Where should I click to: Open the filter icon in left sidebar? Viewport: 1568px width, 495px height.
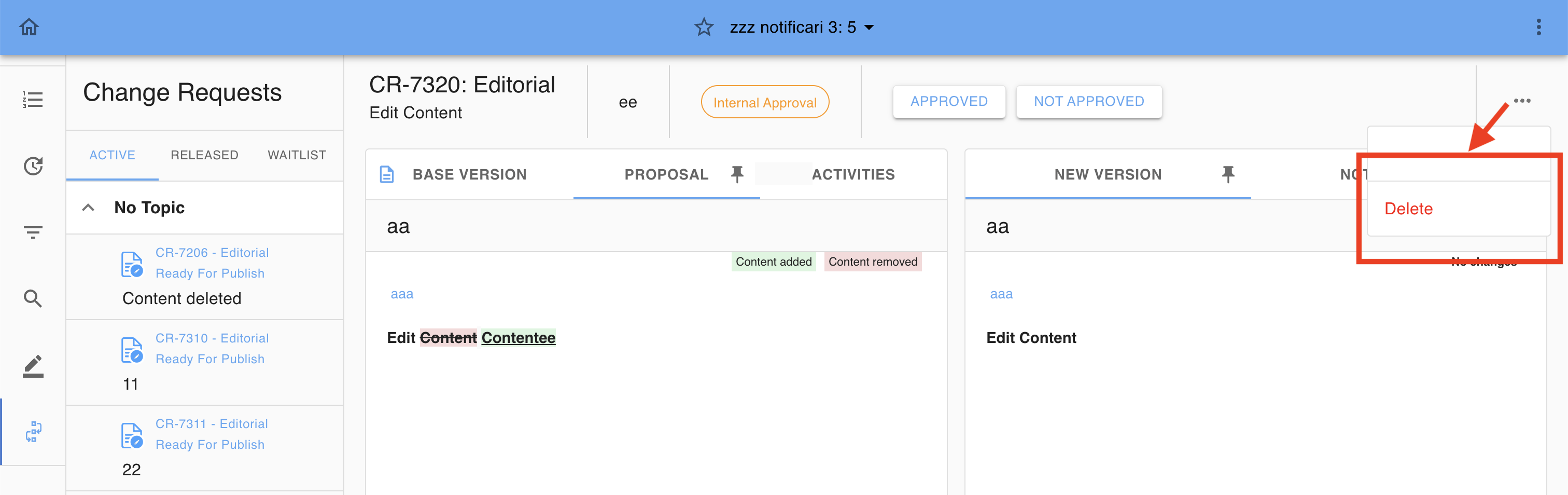click(33, 232)
